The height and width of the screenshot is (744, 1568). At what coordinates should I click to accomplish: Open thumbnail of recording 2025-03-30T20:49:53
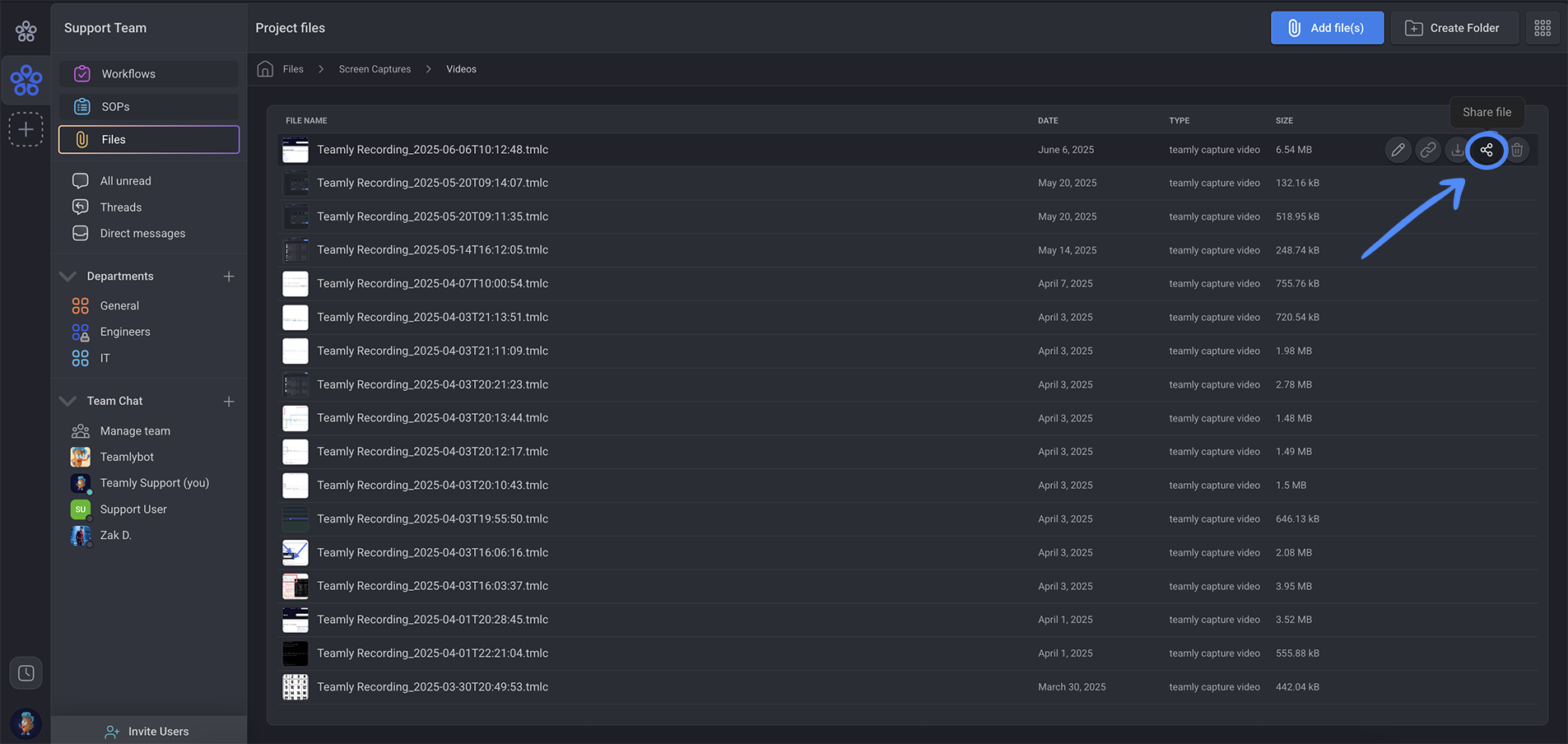(x=295, y=687)
